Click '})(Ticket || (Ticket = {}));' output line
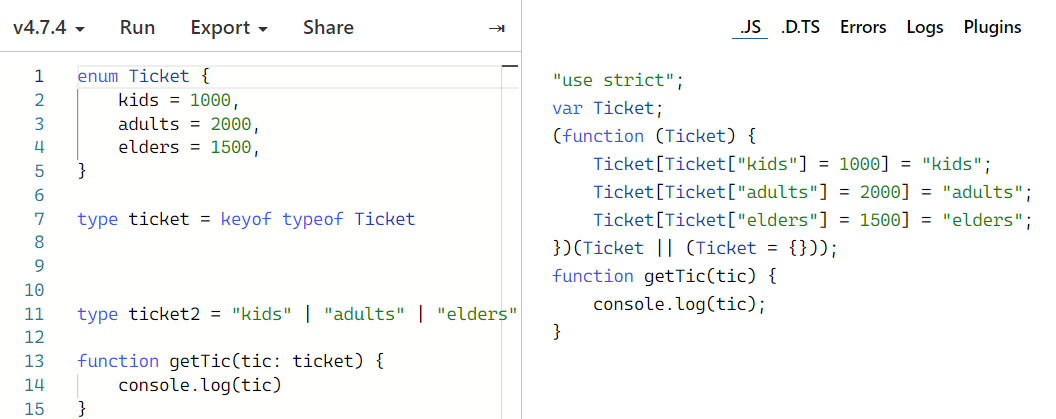The image size is (1056, 419). pyautogui.click(x=694, y=248)
